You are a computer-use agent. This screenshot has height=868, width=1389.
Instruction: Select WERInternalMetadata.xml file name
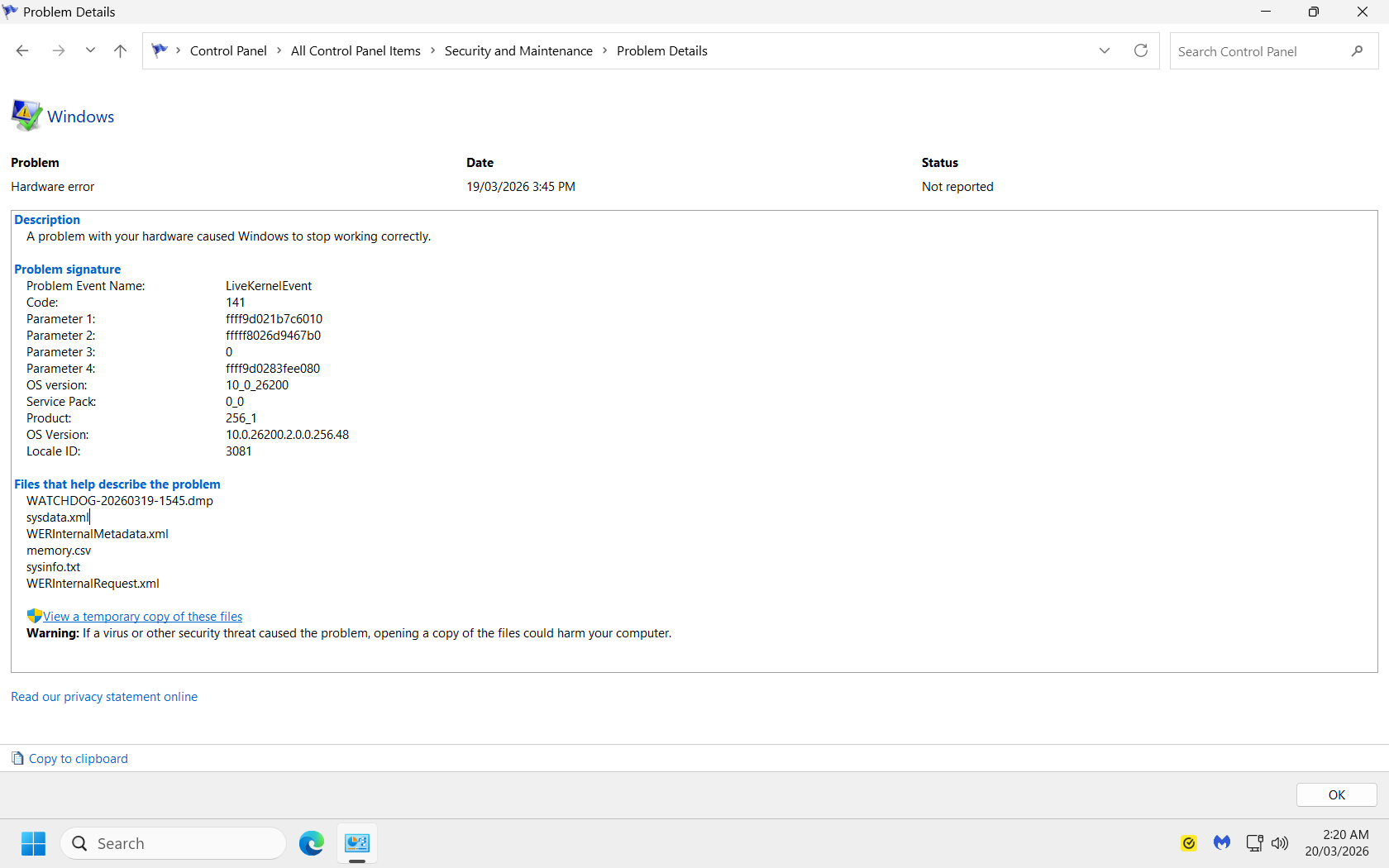[x=98, y=534]
